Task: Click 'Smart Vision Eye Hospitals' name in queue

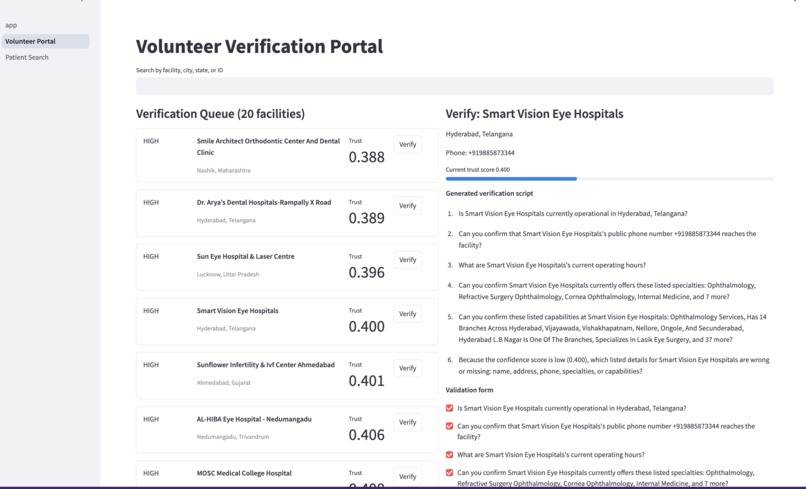Action: point(237,311)
